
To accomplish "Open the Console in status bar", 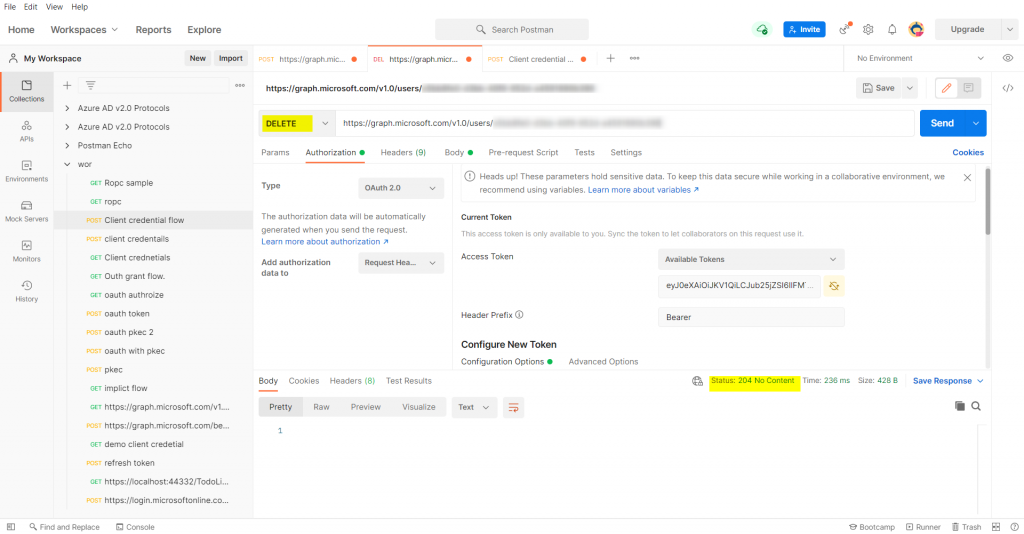I will [x=135, y=527].
